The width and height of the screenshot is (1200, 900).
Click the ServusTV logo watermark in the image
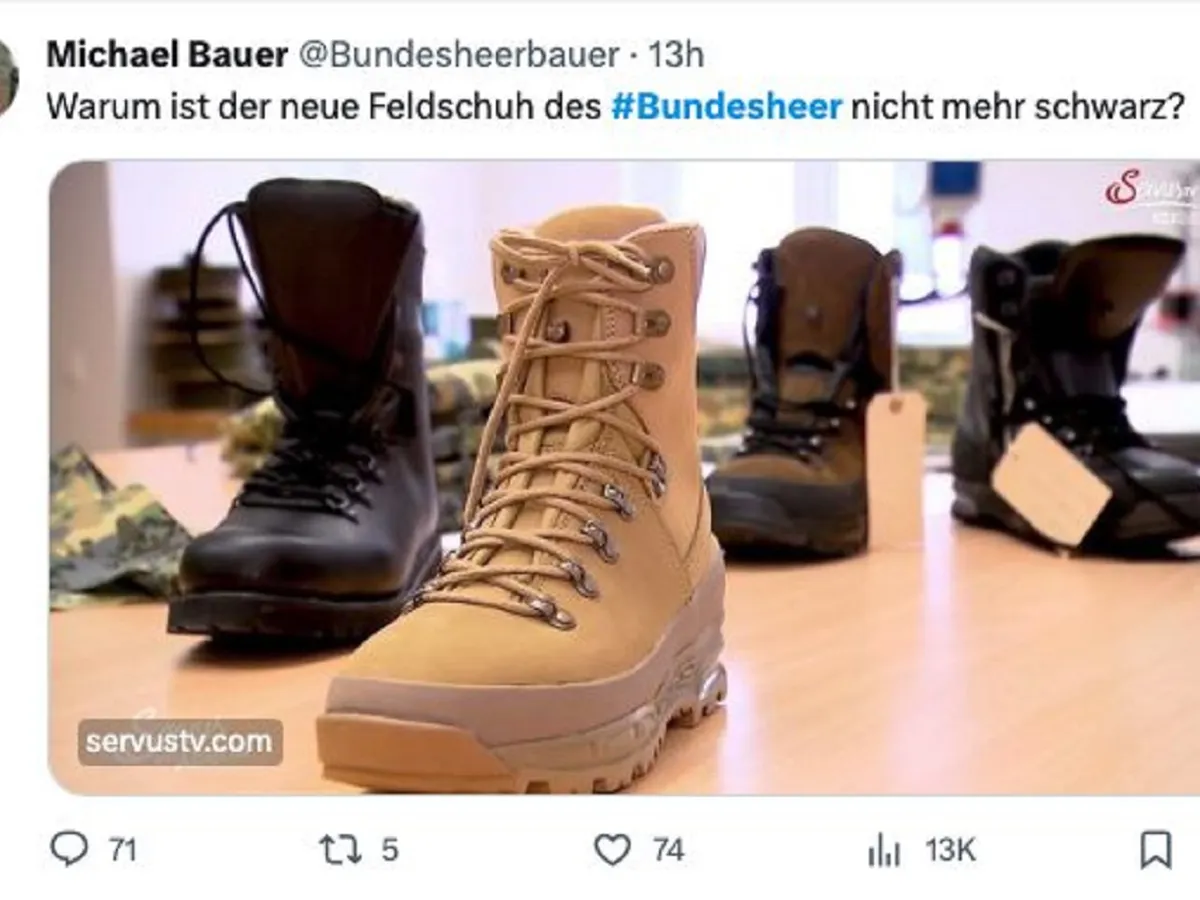[x=1150, y=190]
